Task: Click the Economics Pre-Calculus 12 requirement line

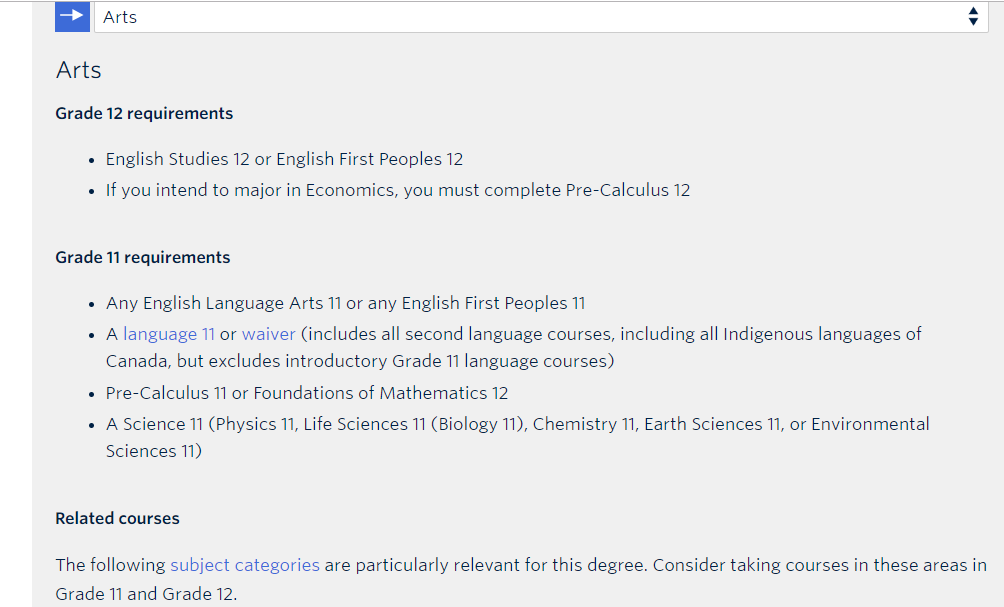Action: [398, 190]
